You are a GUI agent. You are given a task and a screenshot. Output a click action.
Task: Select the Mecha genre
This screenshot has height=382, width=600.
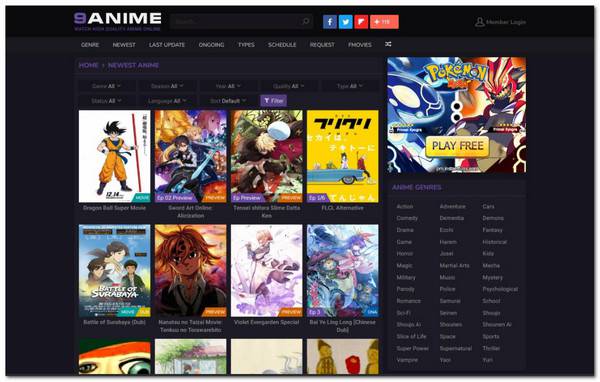(491, 265)
